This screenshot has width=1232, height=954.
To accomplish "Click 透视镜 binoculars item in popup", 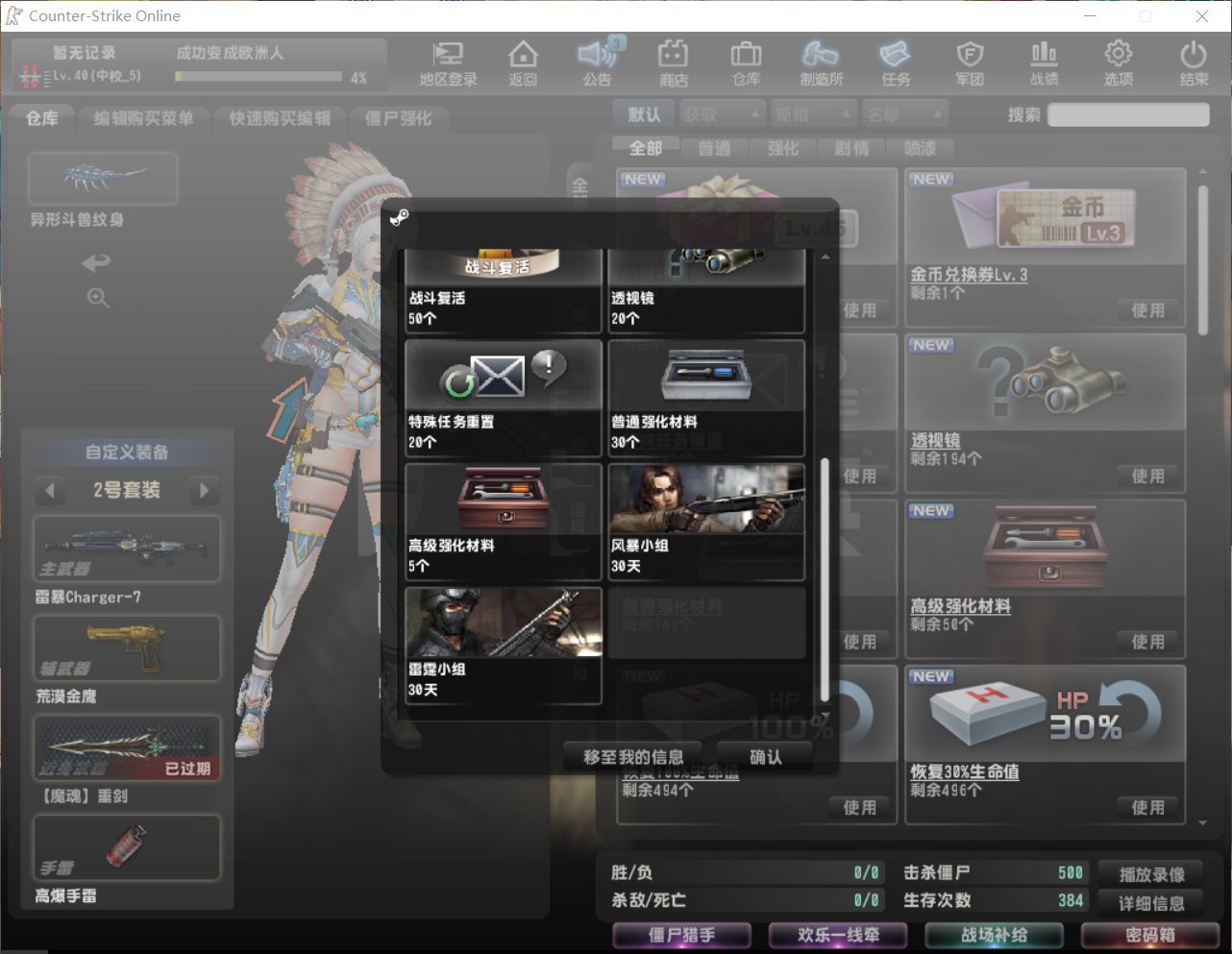I will pyautogui.click(x=706, y=291).
